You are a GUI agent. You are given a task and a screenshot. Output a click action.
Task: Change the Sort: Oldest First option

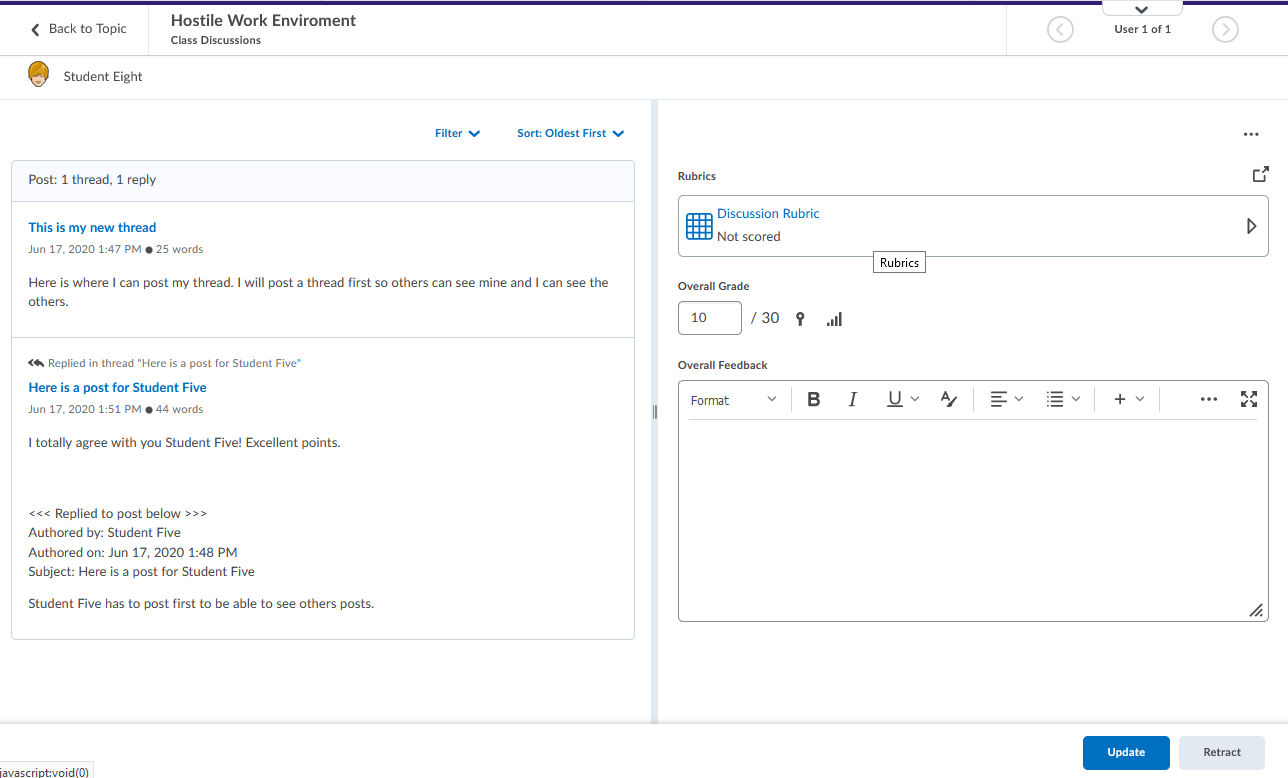pos(570,133)
